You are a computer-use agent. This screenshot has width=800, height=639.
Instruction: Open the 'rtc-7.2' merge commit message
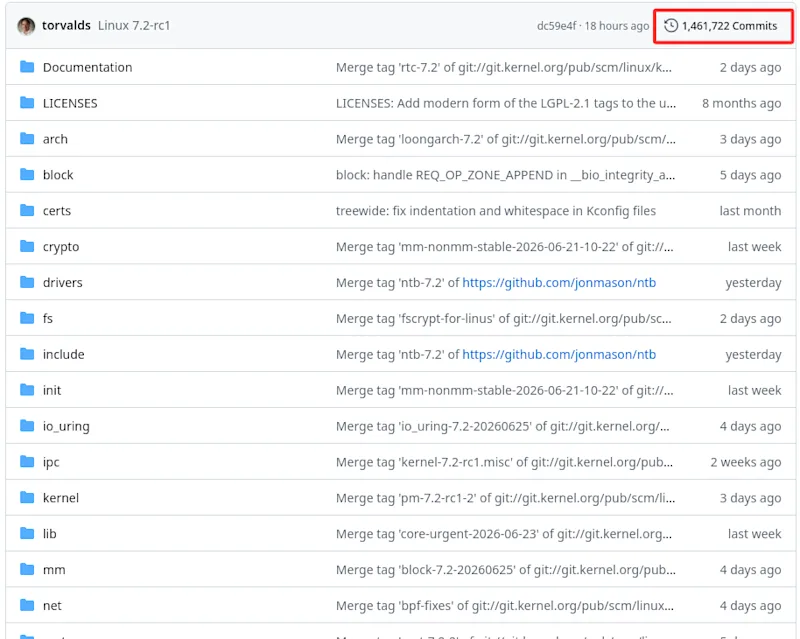pyautogui.click(x=504, y=67)
